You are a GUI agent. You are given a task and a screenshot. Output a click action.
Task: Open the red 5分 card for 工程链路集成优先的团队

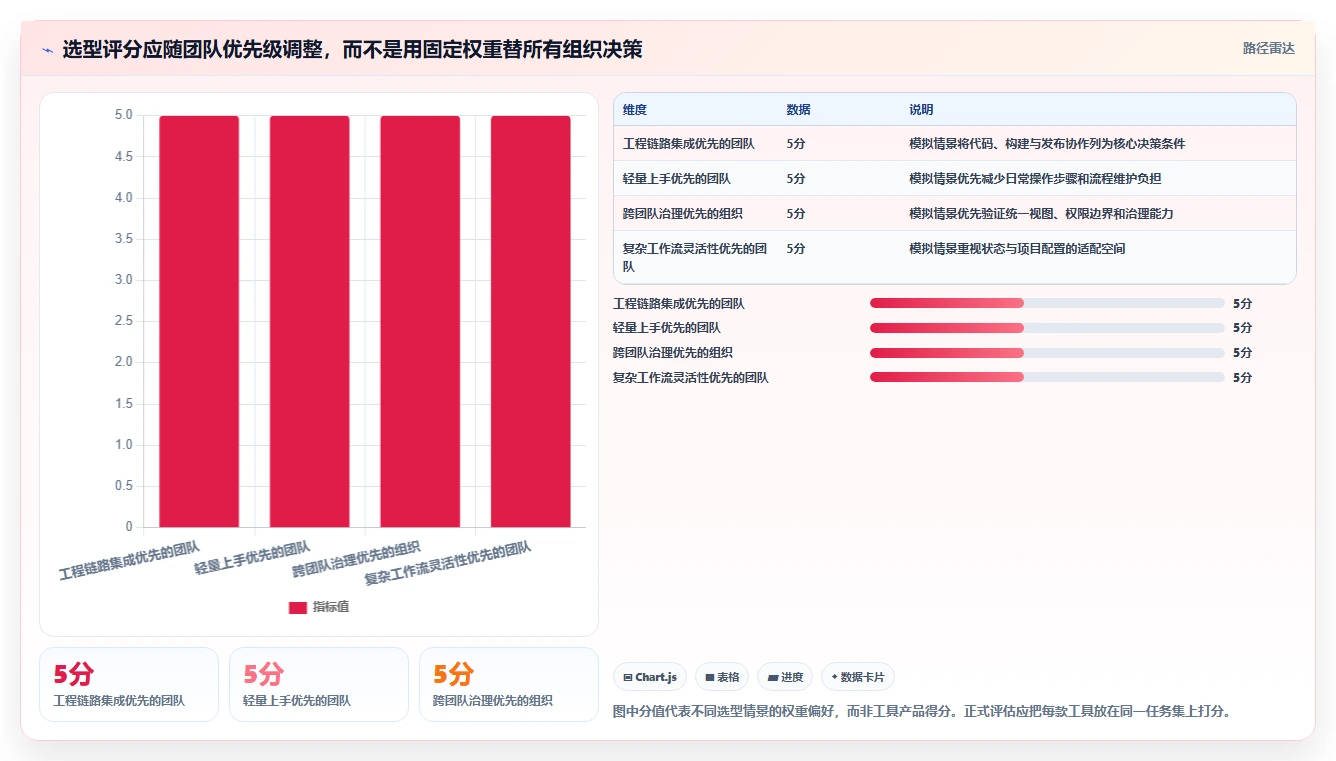click(x=129, y=684)
